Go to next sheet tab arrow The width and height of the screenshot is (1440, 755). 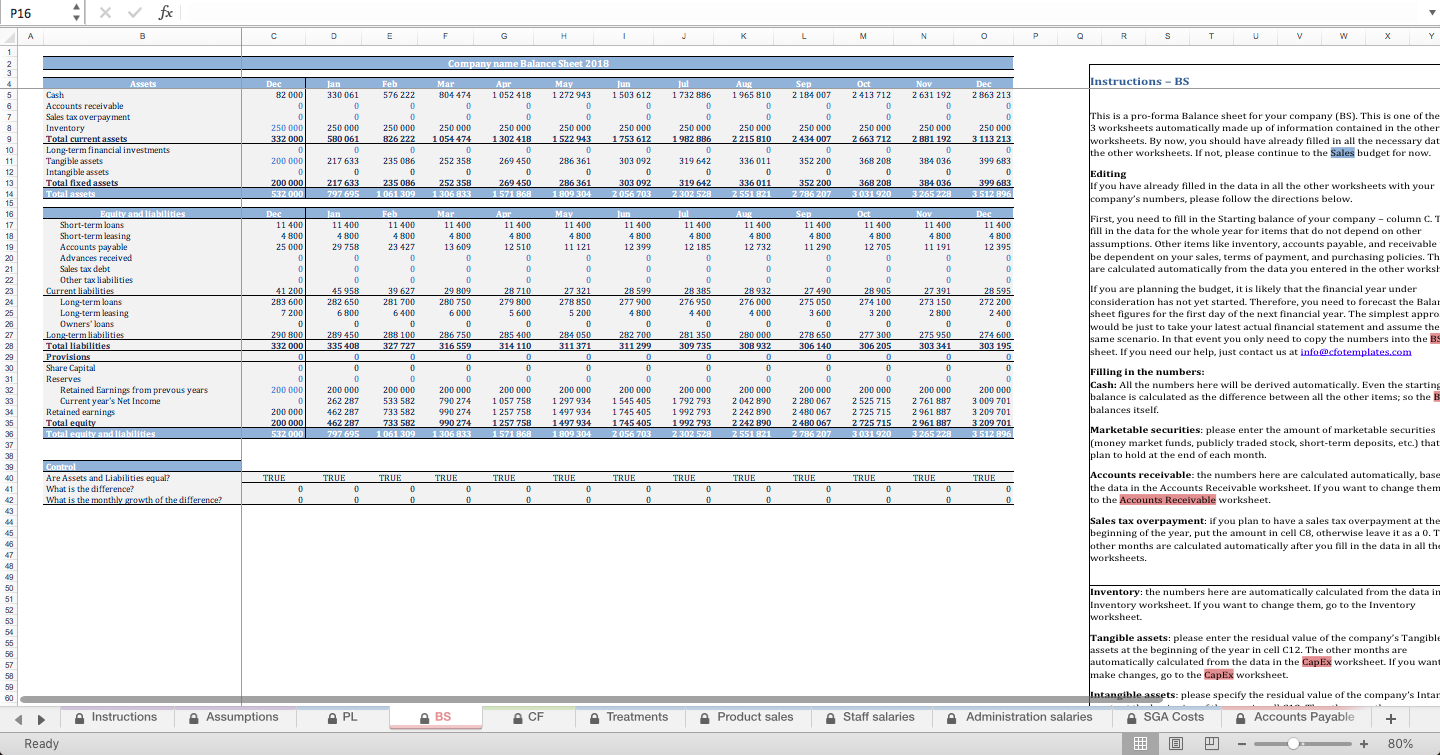point(40,718)
